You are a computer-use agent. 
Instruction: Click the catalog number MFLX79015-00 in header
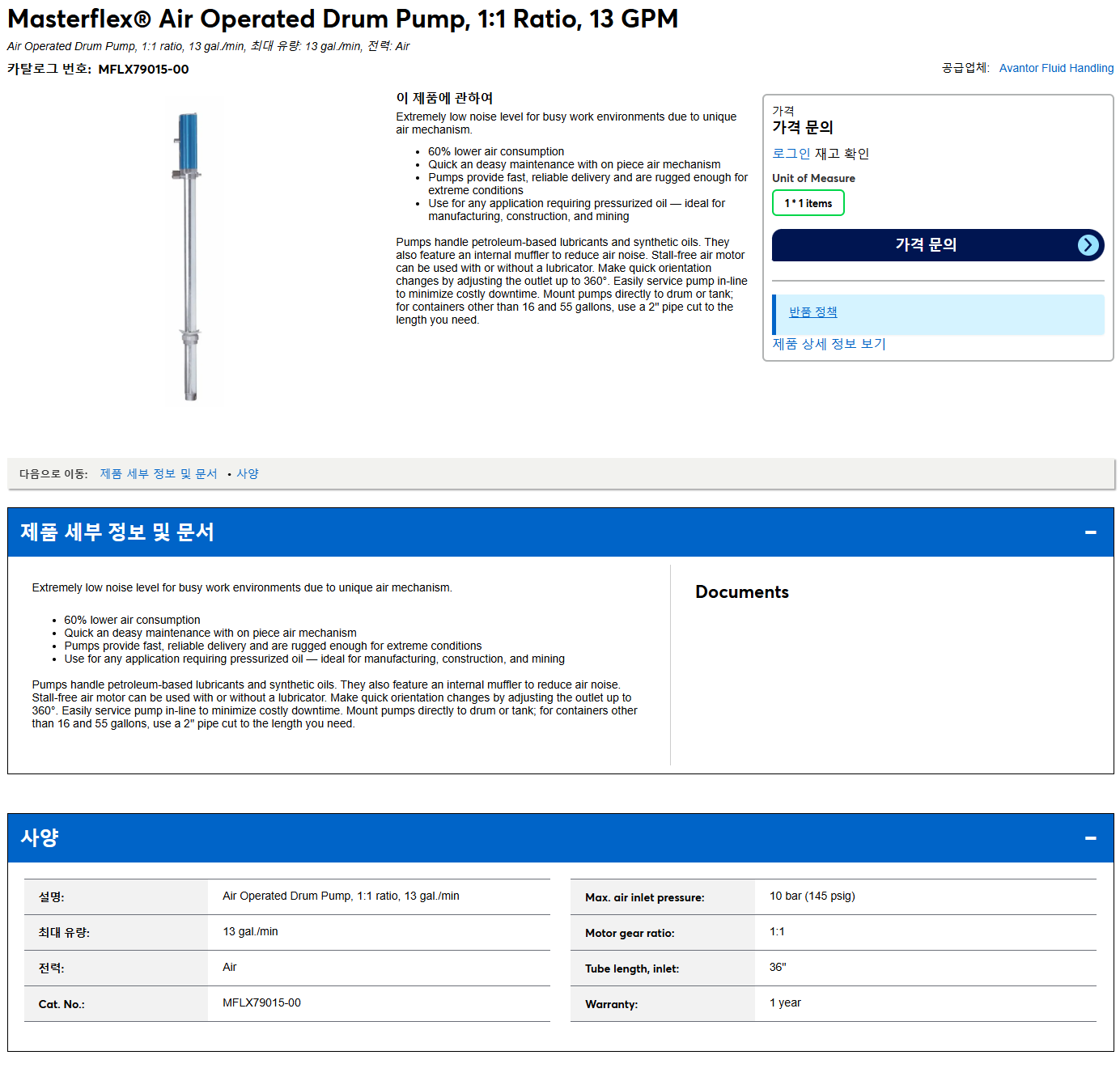coord(143,70)
